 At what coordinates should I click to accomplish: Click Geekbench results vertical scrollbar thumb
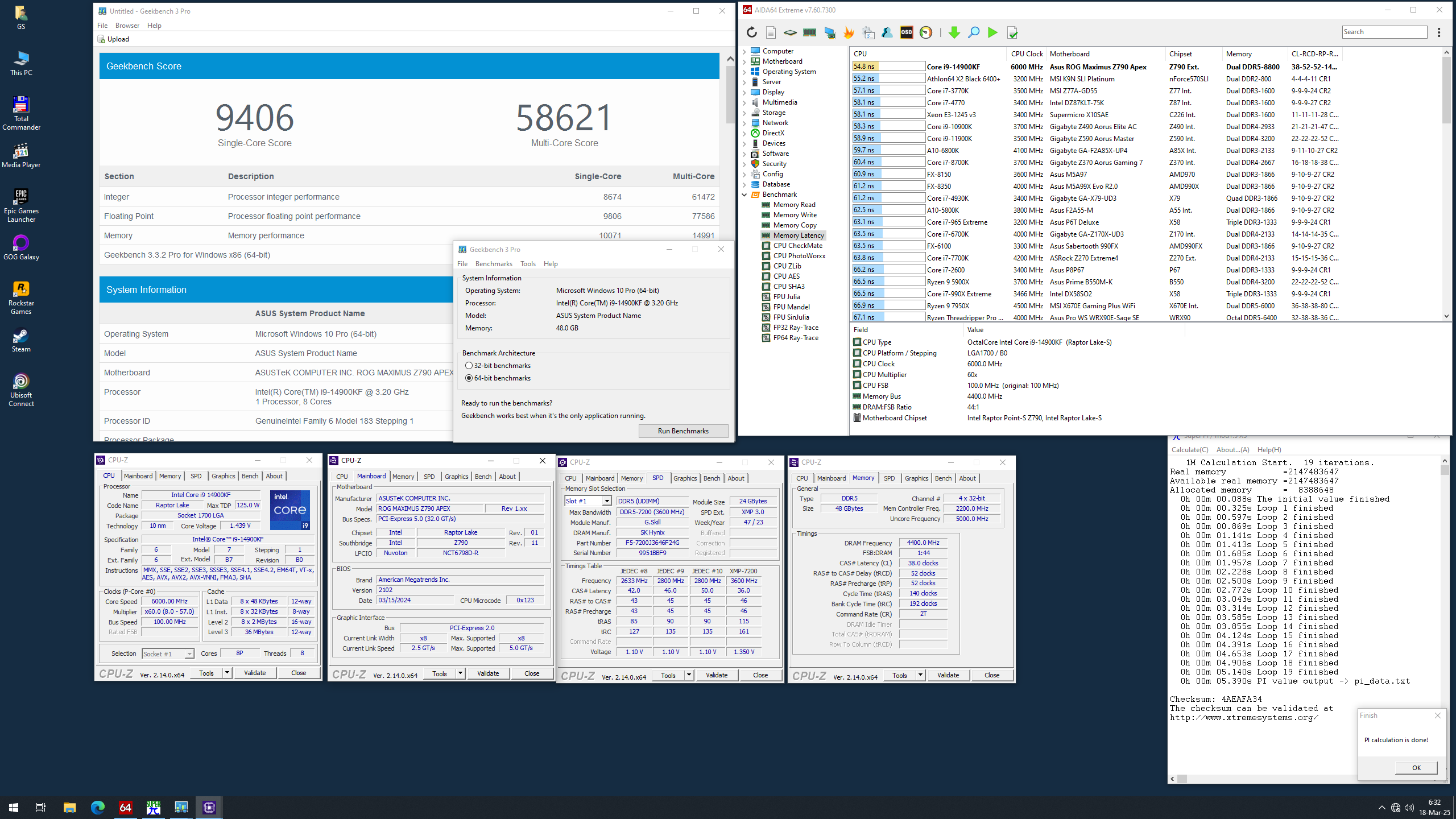click(x=730, y=95)
